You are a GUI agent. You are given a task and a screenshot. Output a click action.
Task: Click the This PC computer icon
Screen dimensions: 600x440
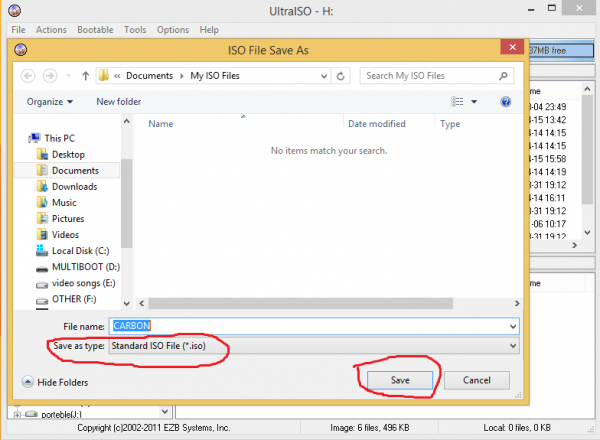pyautogui.click(x=34, y=138)
